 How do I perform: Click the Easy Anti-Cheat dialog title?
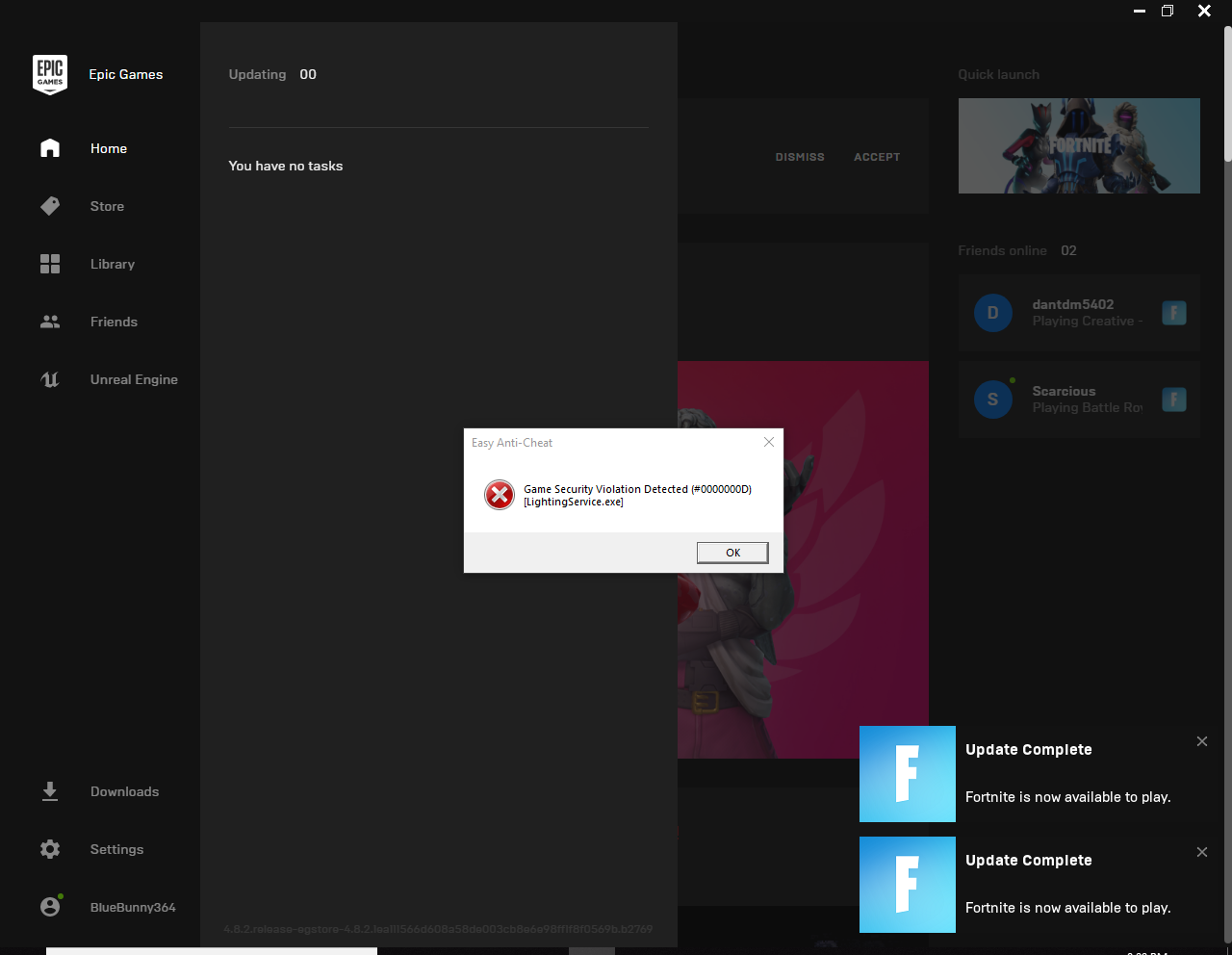pyautogui.click(x=512, y=443)
